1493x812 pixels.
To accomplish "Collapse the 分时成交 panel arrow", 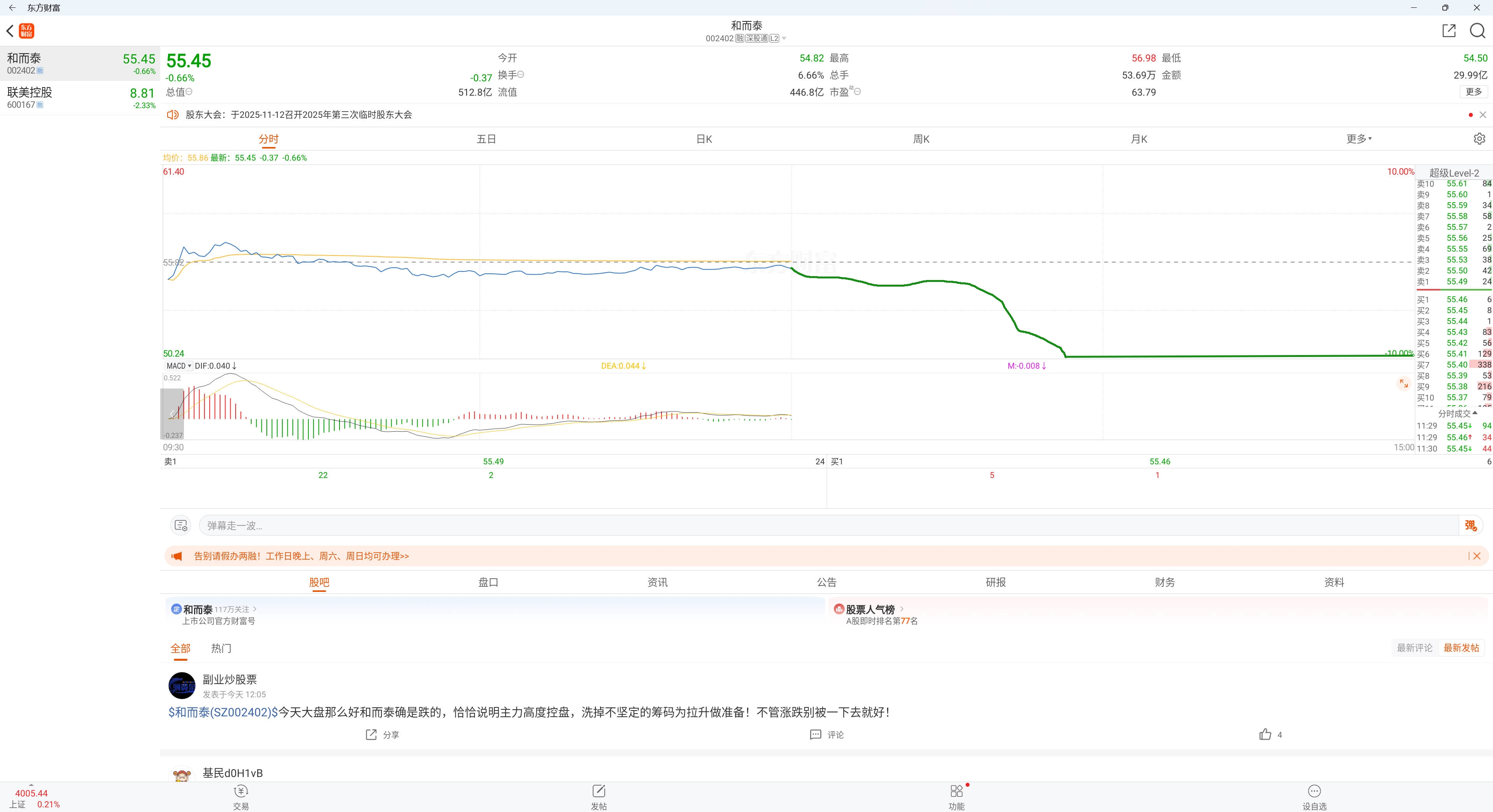I will 1474,413.
